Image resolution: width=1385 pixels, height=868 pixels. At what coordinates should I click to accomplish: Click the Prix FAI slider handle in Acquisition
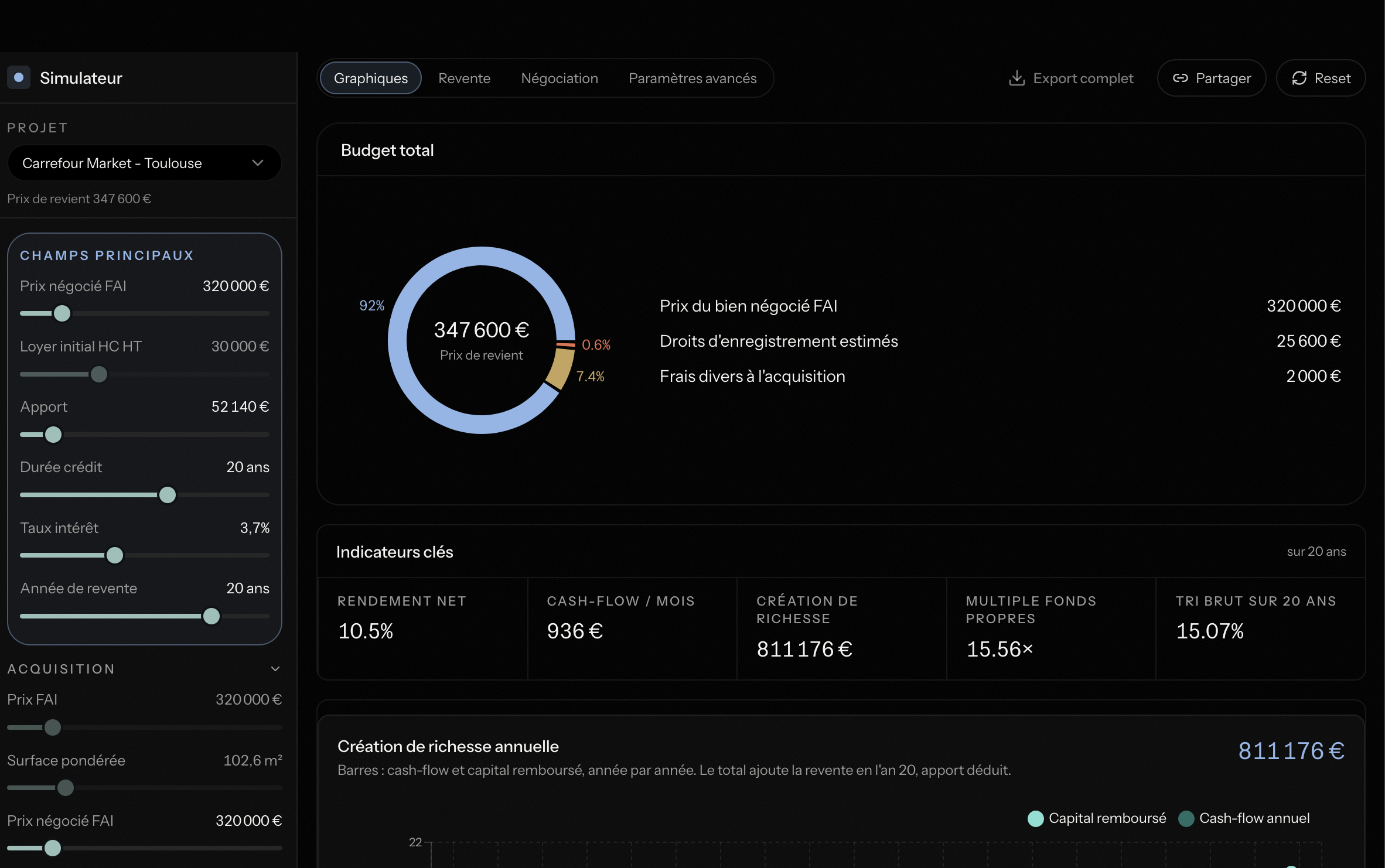53,727
